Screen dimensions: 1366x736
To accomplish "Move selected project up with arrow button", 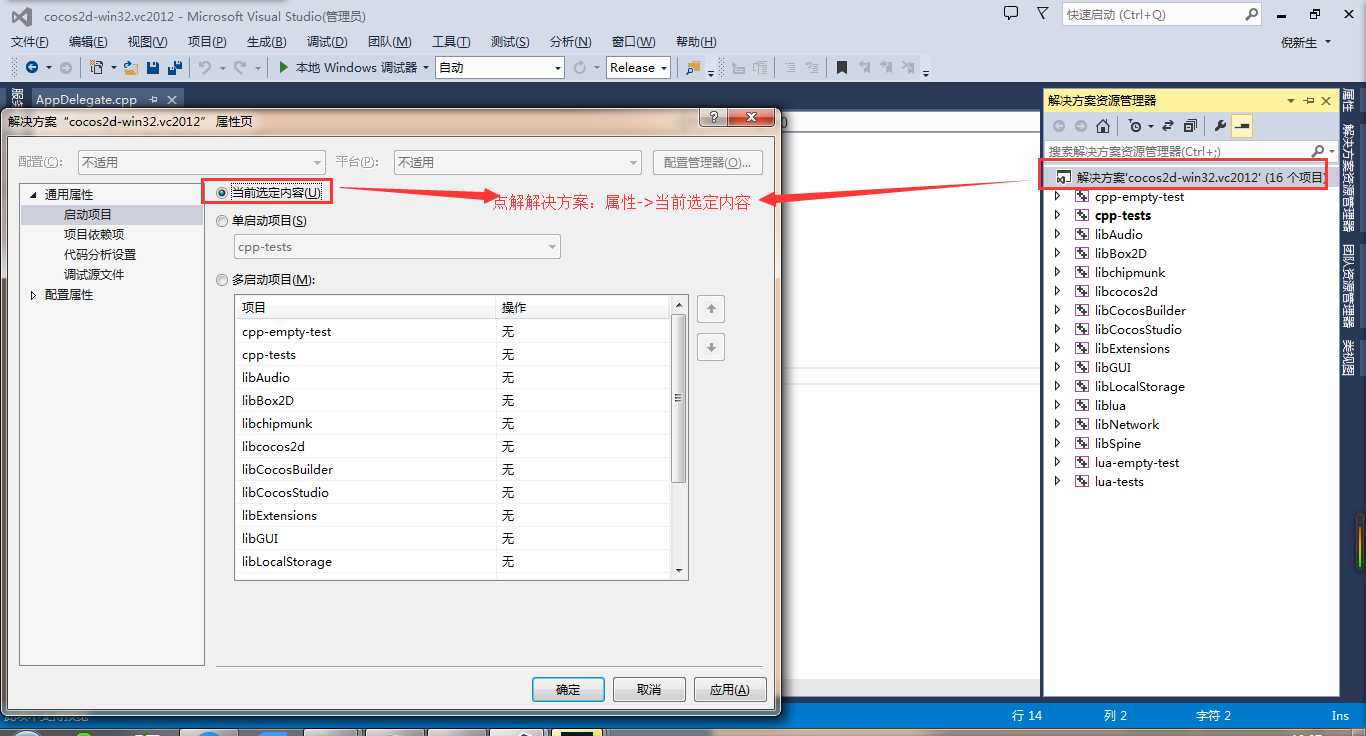I will click(x=711, y=309).
